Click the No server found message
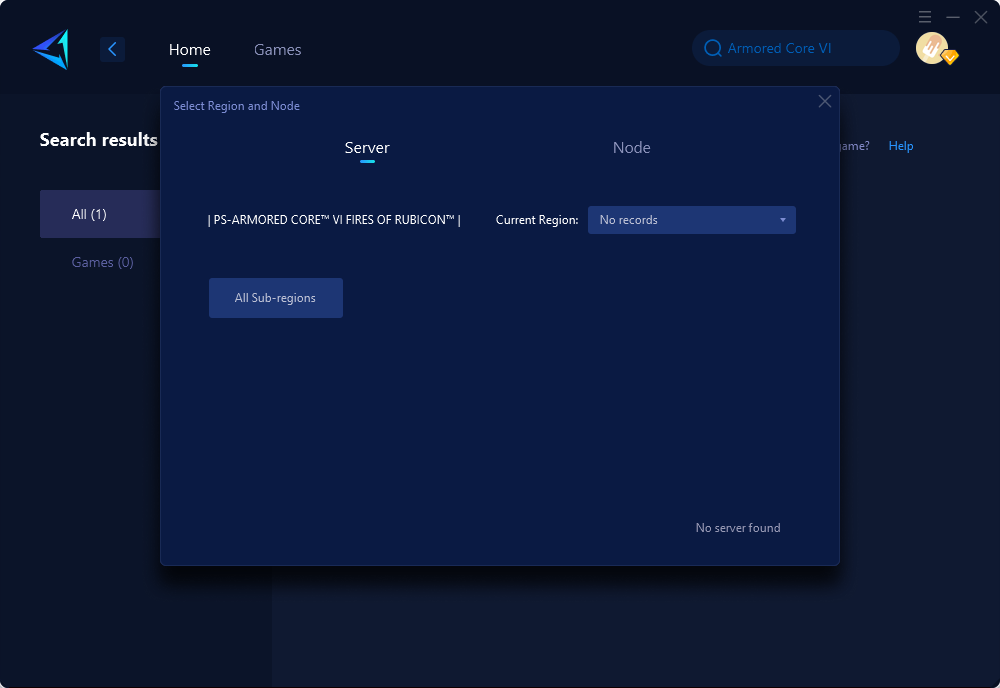The image size is (1000, 688). (x=738, y=528)
